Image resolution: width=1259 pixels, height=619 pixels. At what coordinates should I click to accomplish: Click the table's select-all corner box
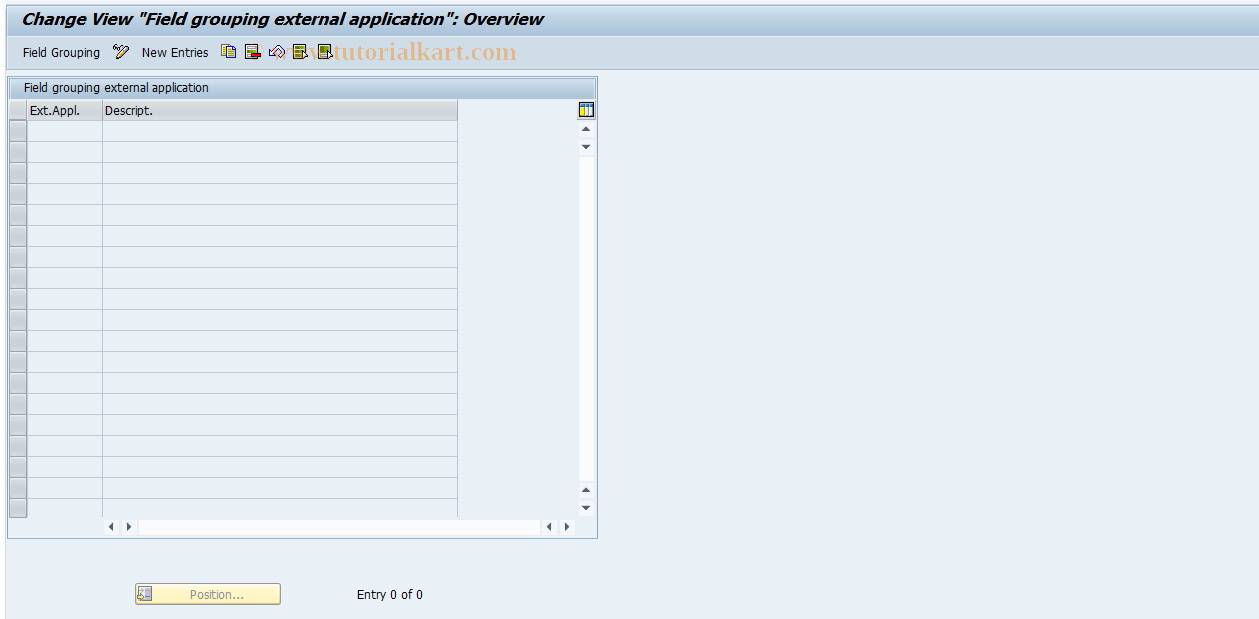coord(18,110)
